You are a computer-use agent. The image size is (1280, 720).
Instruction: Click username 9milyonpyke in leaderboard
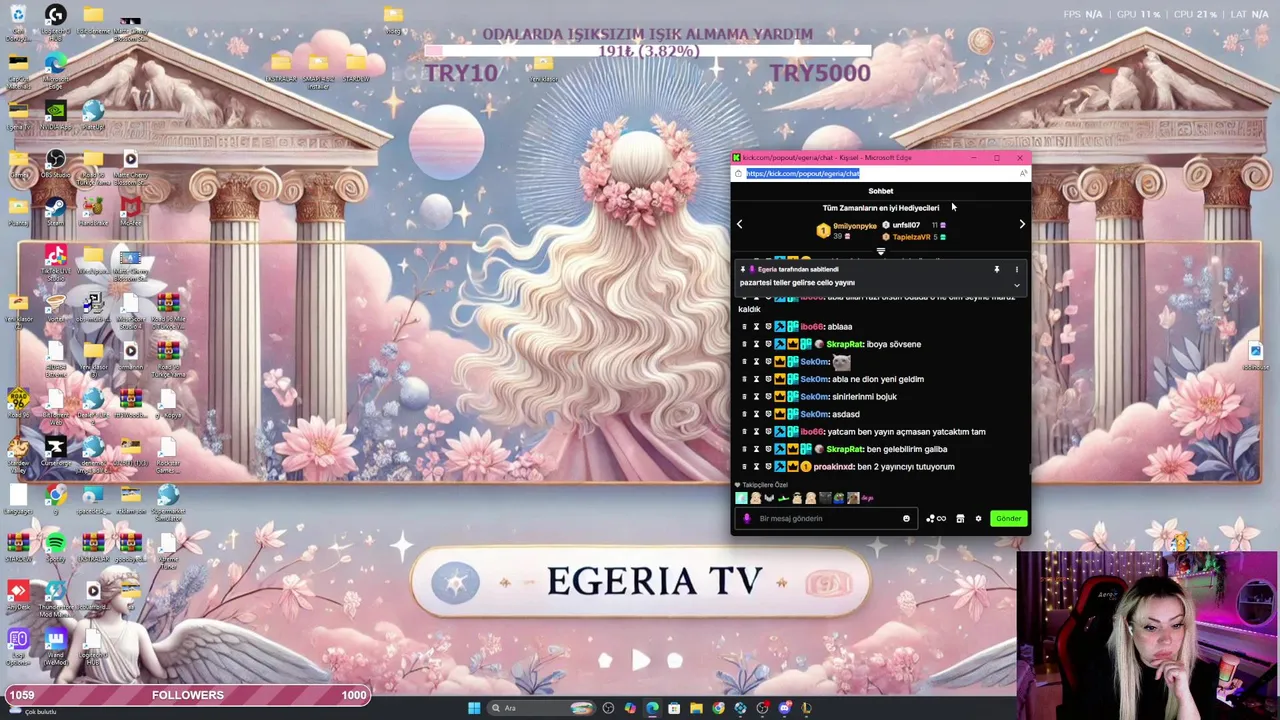coord(854,226)
